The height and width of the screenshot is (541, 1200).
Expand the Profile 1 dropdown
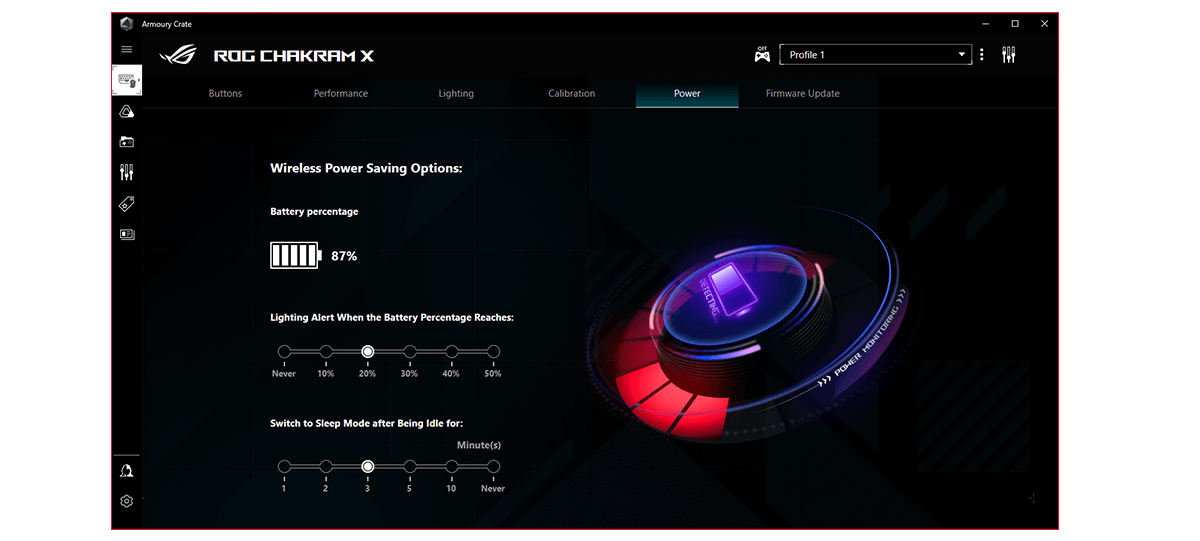[875, 55]
